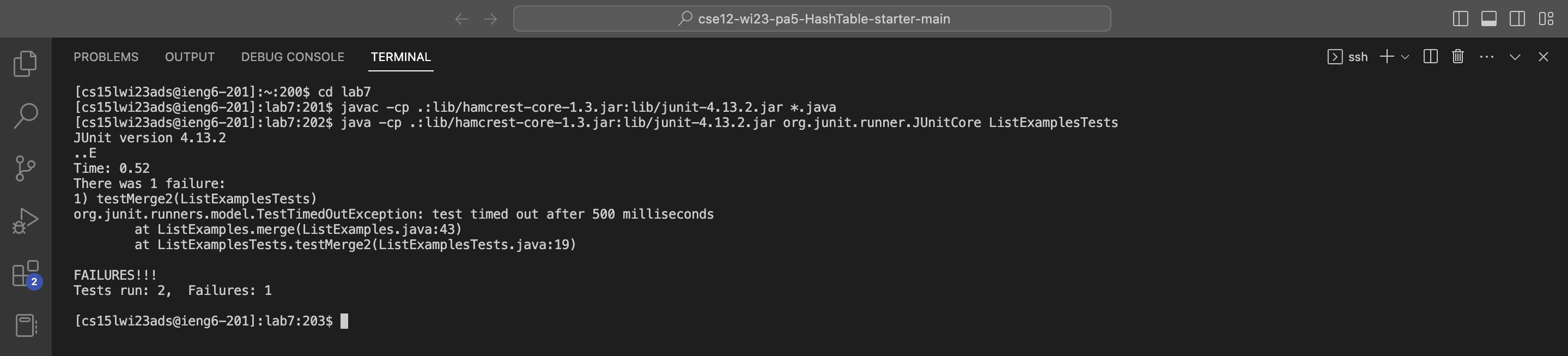This screenshot has width=1568, height=356.
Task: Toggle the secondary side bar layout
Action: coord(1517,19)
